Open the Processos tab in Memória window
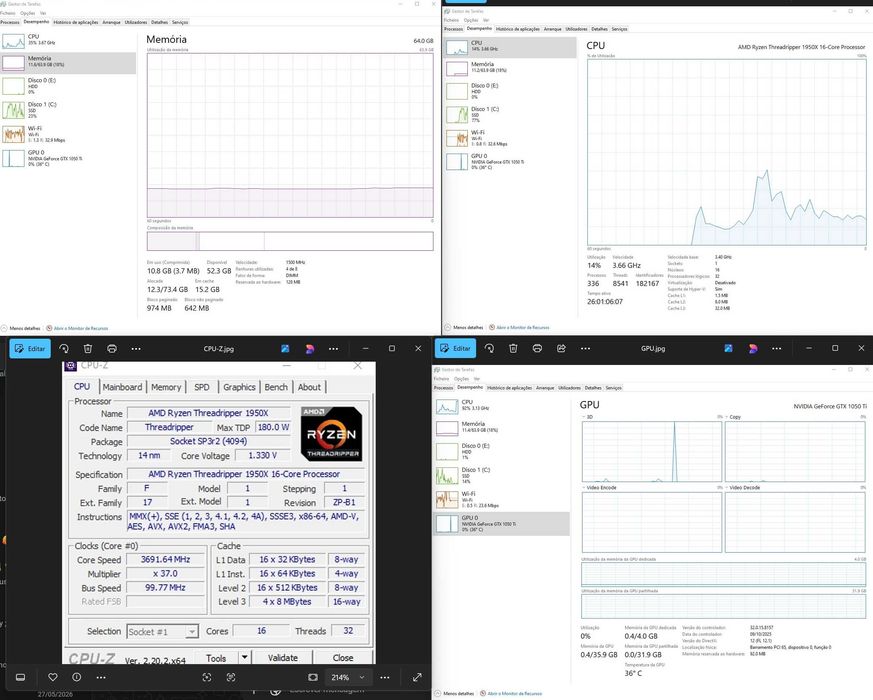This screenshot has width=873, height=700. [x=10, y=22]
